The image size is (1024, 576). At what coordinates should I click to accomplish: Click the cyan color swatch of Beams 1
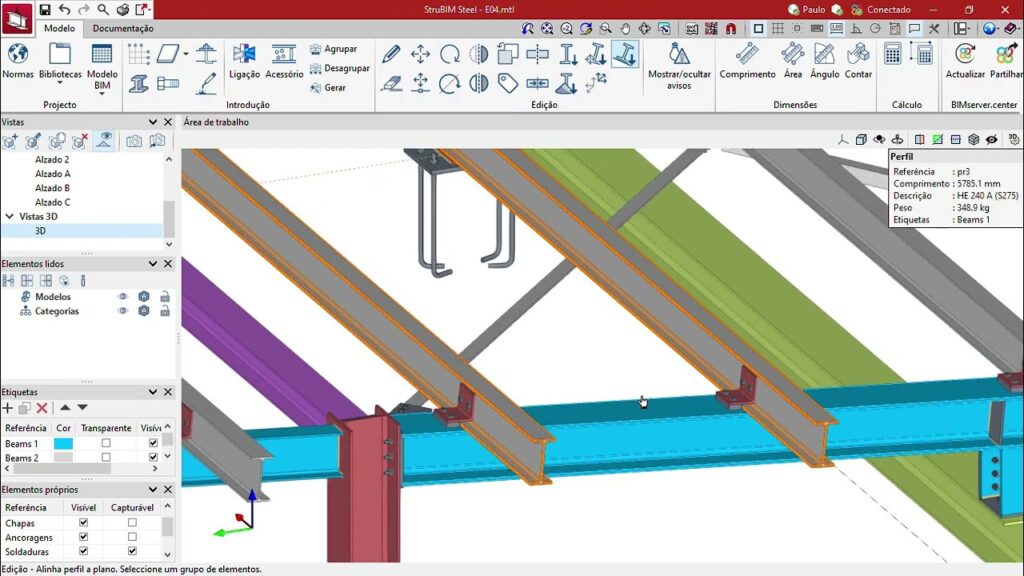pyautogui.click(x=63, y=443)
